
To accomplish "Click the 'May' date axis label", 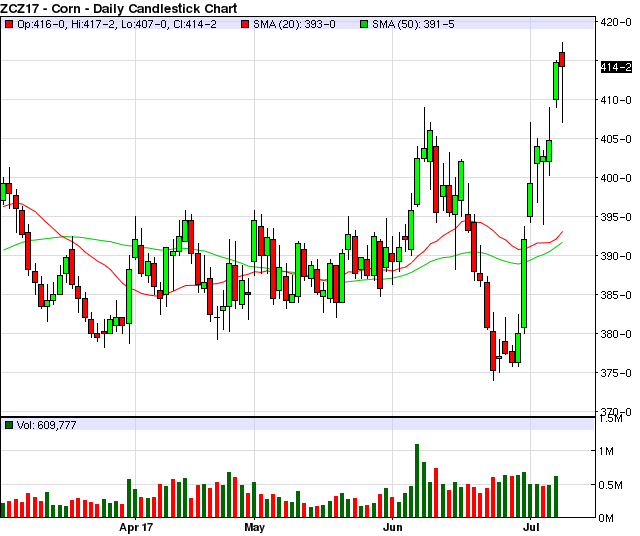I will point(254,527).
